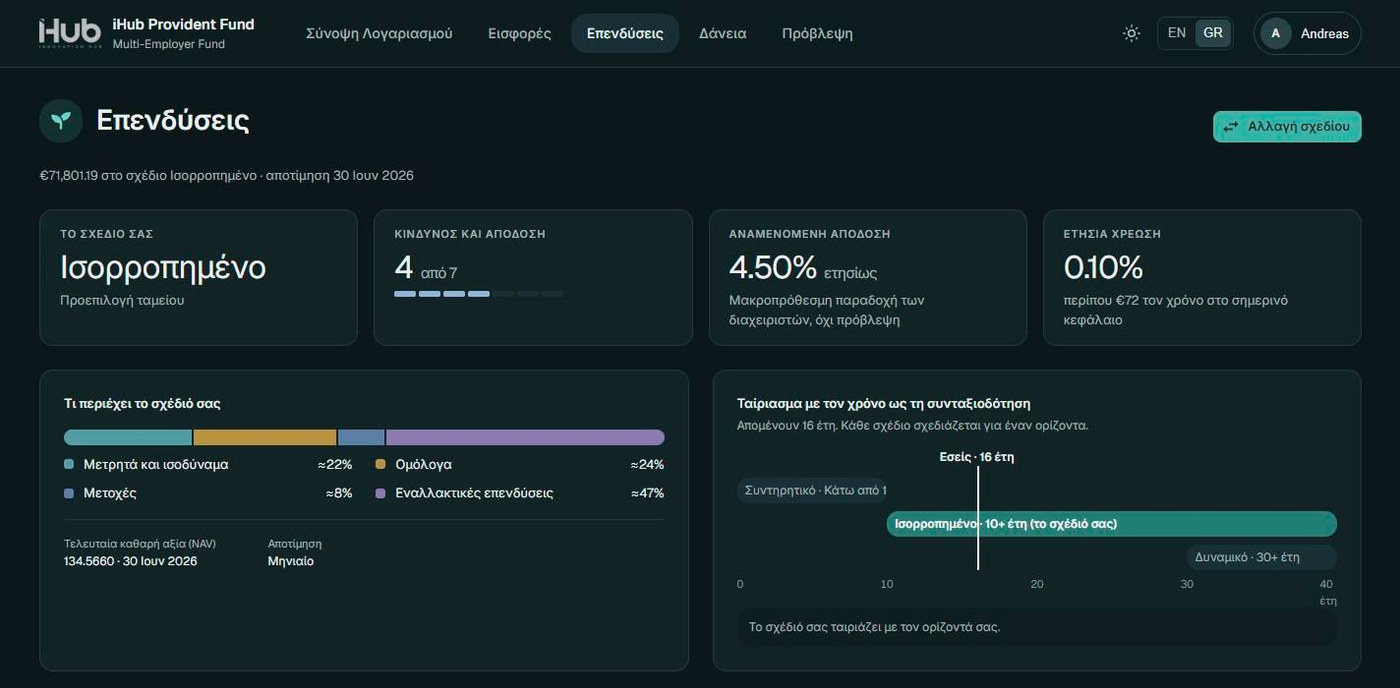Click the iHub Provident Fund title
1400x688 pixels.
[x=183, y=24]
